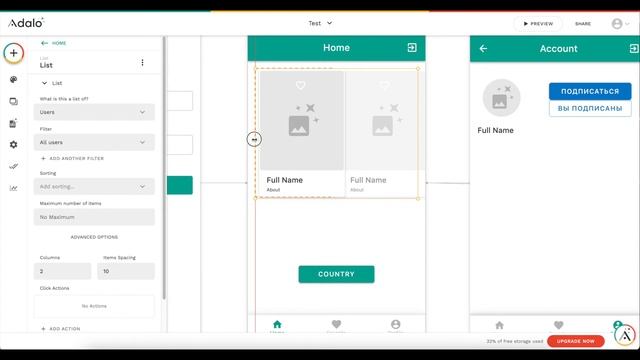Click the Maximum number of items field

coord(94,217)
